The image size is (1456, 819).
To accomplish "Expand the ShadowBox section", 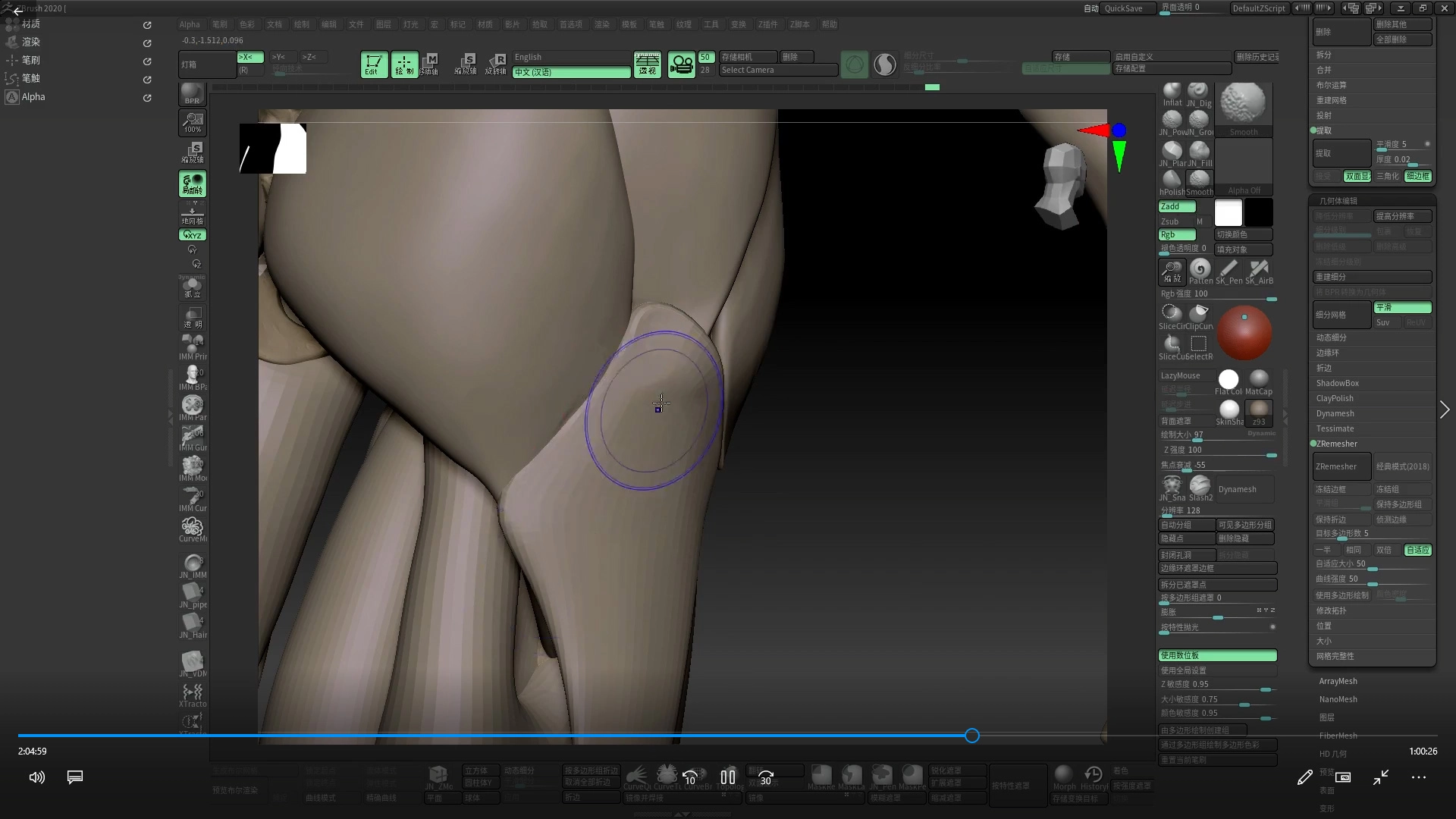I will pos(1337,383).
